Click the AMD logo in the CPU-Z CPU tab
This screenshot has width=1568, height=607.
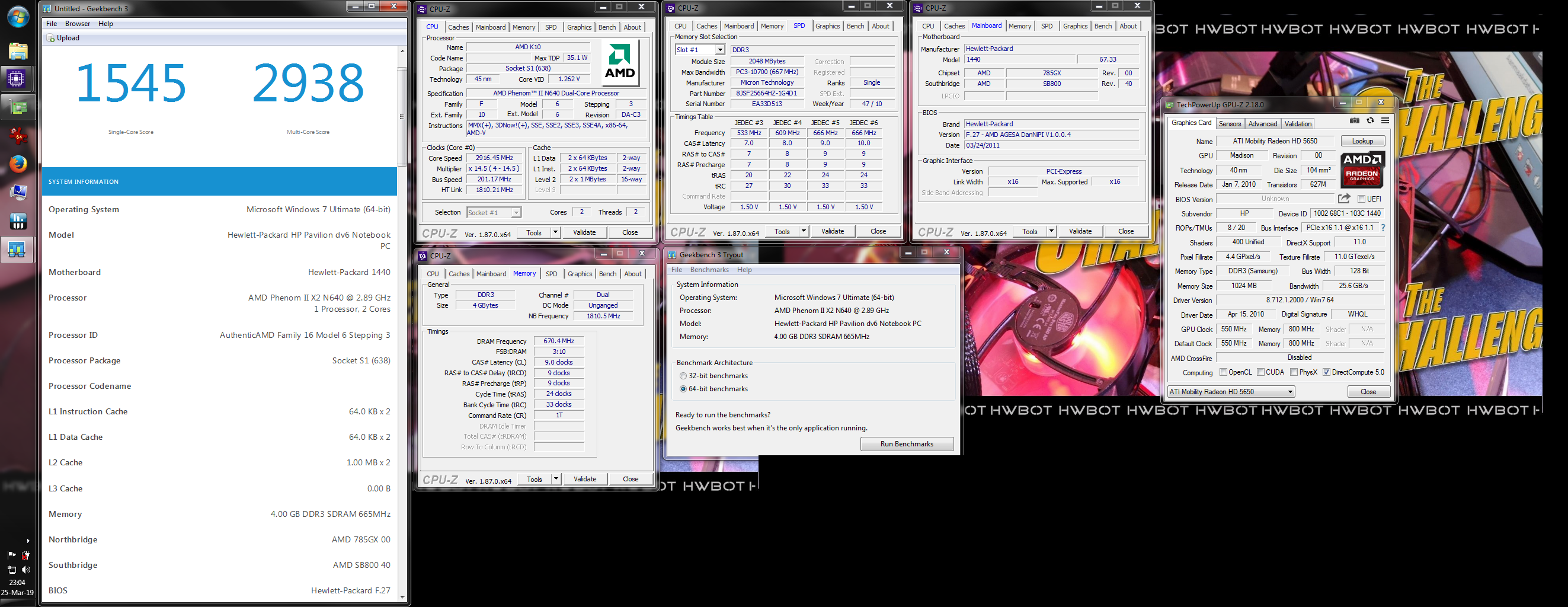[x=620, y=62]
